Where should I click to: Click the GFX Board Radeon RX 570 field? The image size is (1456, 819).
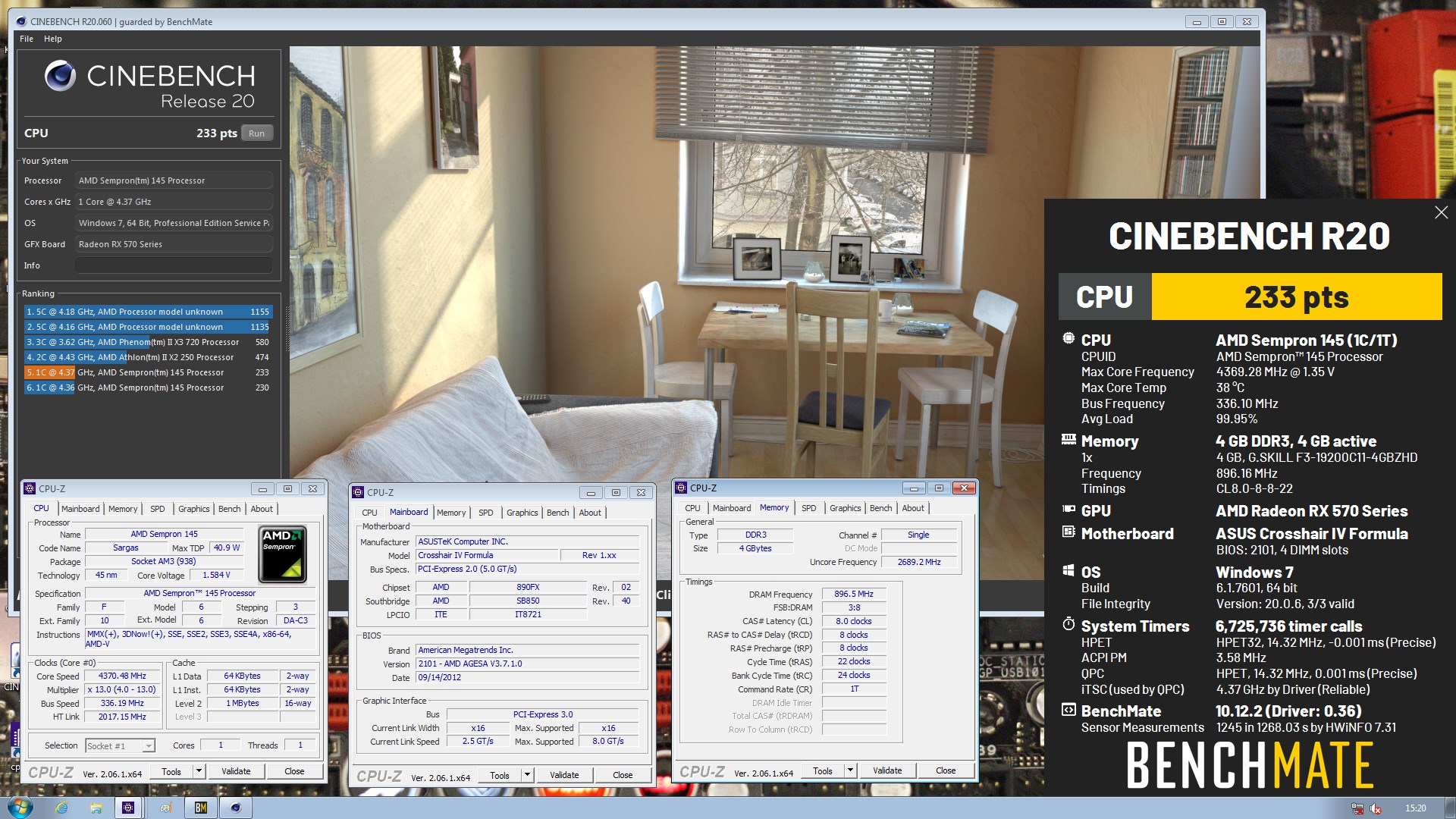174,244
